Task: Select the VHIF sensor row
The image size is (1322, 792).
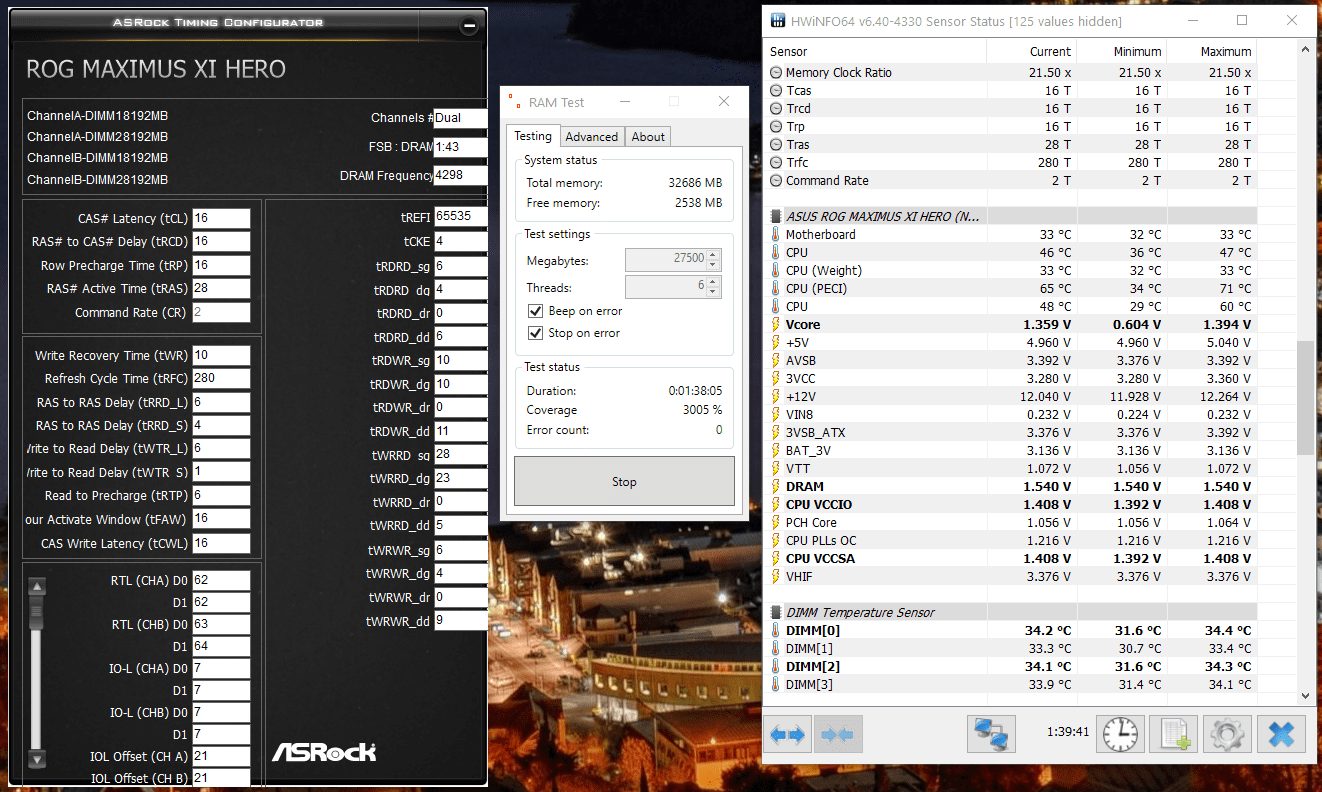Action: click(1012, 577)
